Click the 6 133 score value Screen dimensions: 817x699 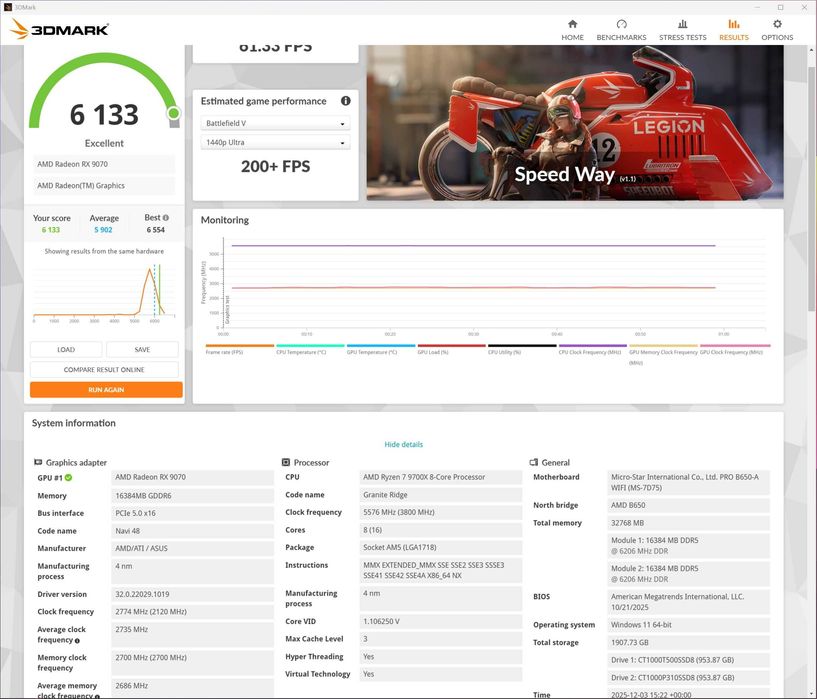click(104, 115)
